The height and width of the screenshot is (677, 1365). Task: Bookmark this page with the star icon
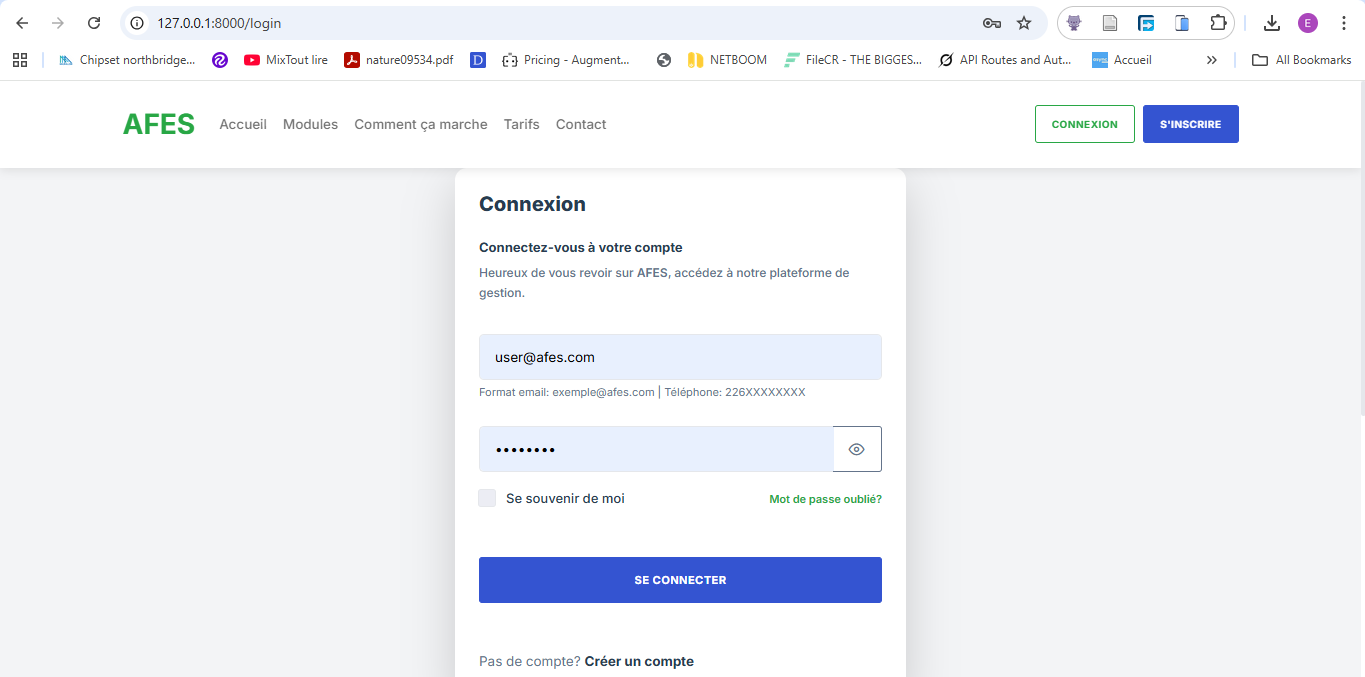(1024, 23)
